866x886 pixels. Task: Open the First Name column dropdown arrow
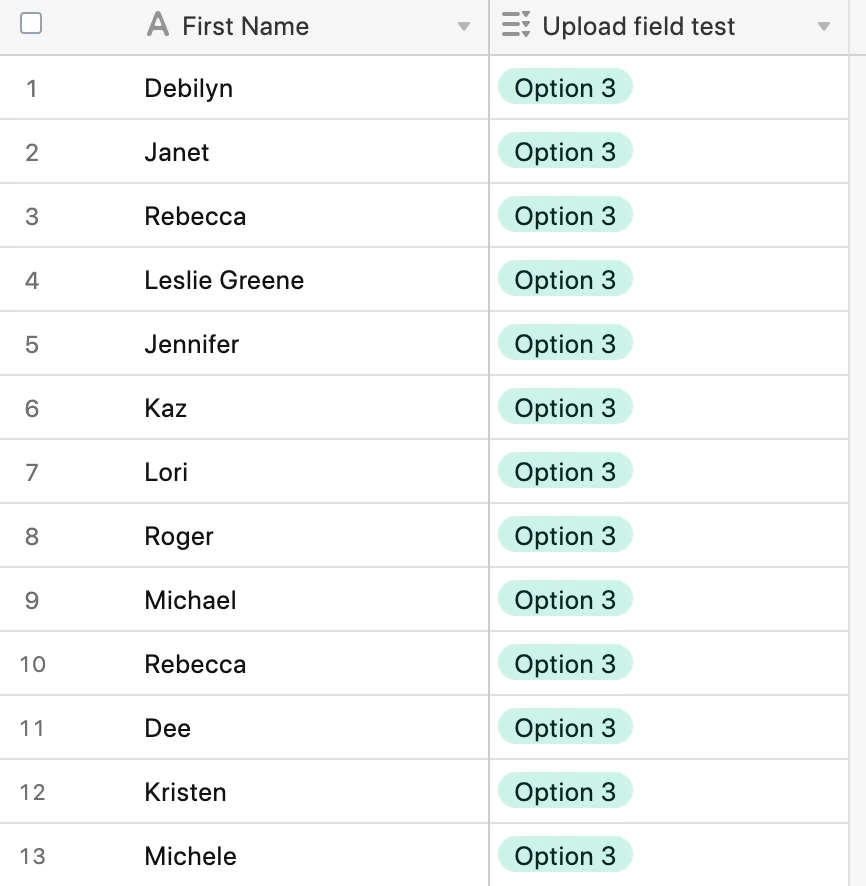pos(464,27)
